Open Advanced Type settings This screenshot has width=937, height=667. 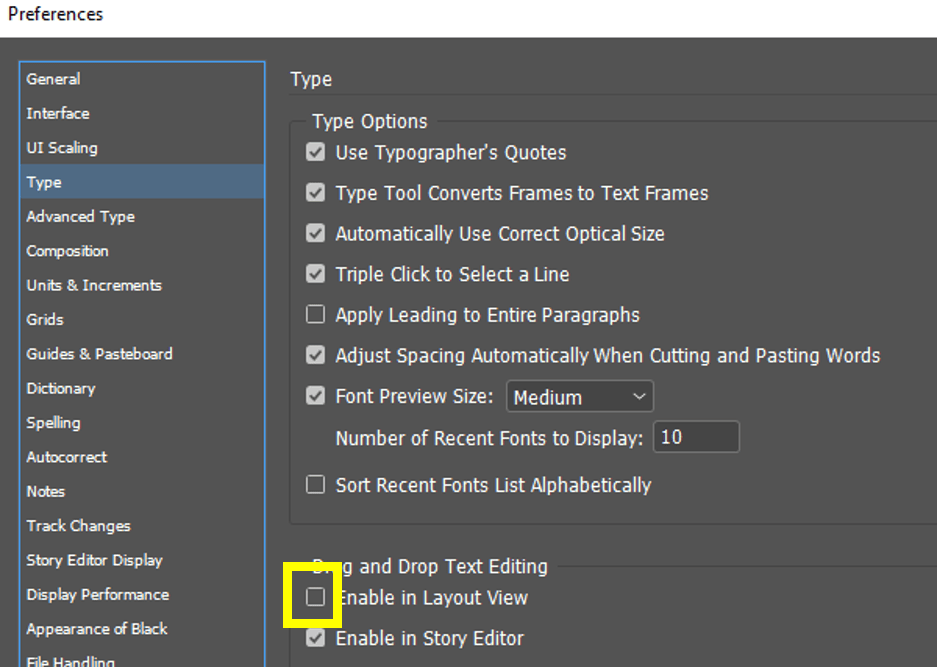click(x=80, y=216)
